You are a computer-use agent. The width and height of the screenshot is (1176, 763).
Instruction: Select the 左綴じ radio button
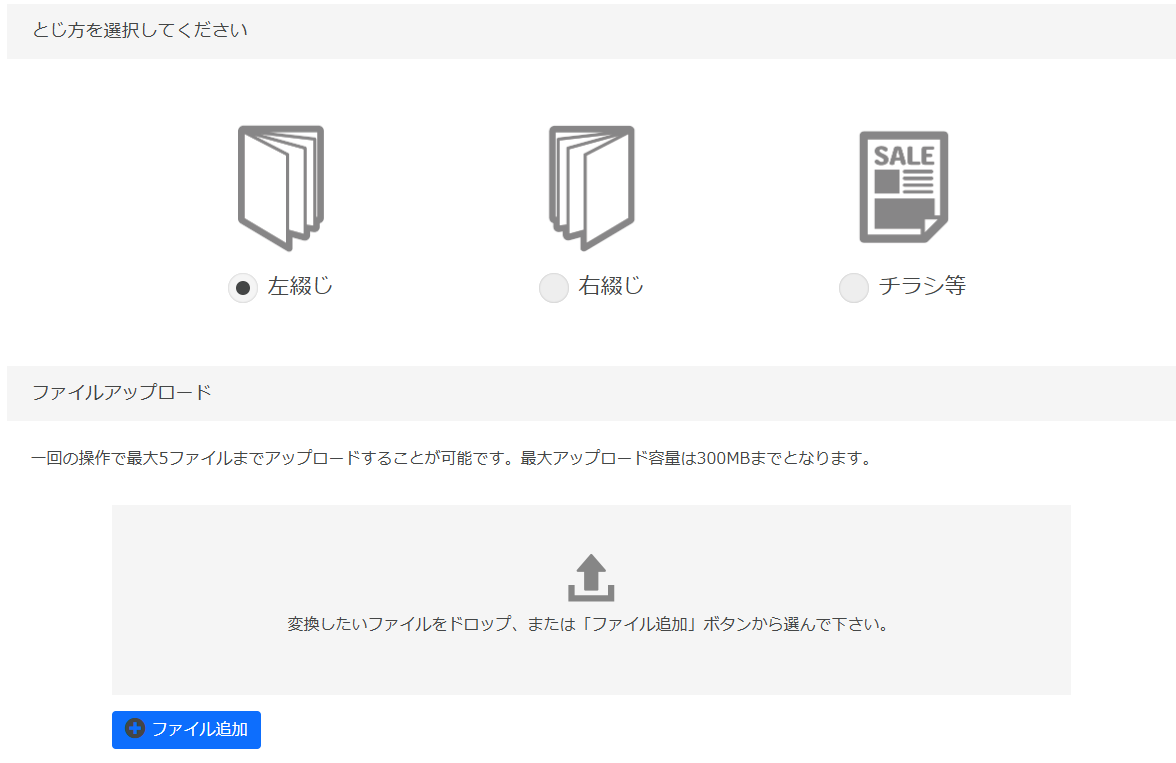click(242, 287)
